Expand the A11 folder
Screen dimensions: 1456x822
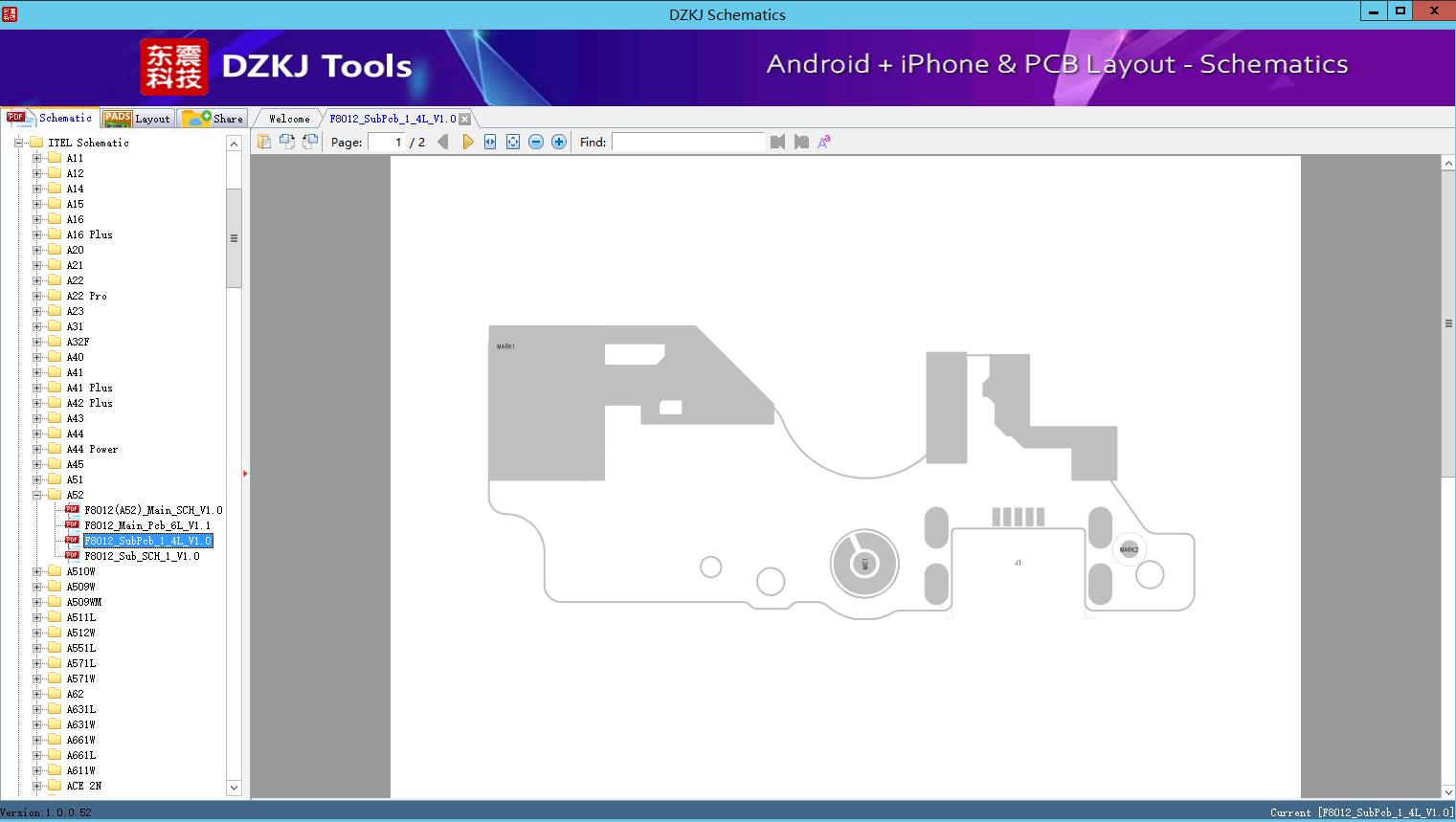(x=36, y=158)
